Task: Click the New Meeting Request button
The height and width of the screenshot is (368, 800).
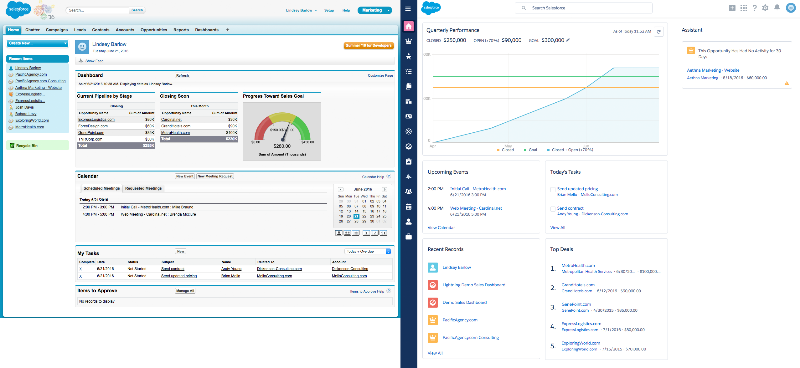Action: [x=215, y=177]
